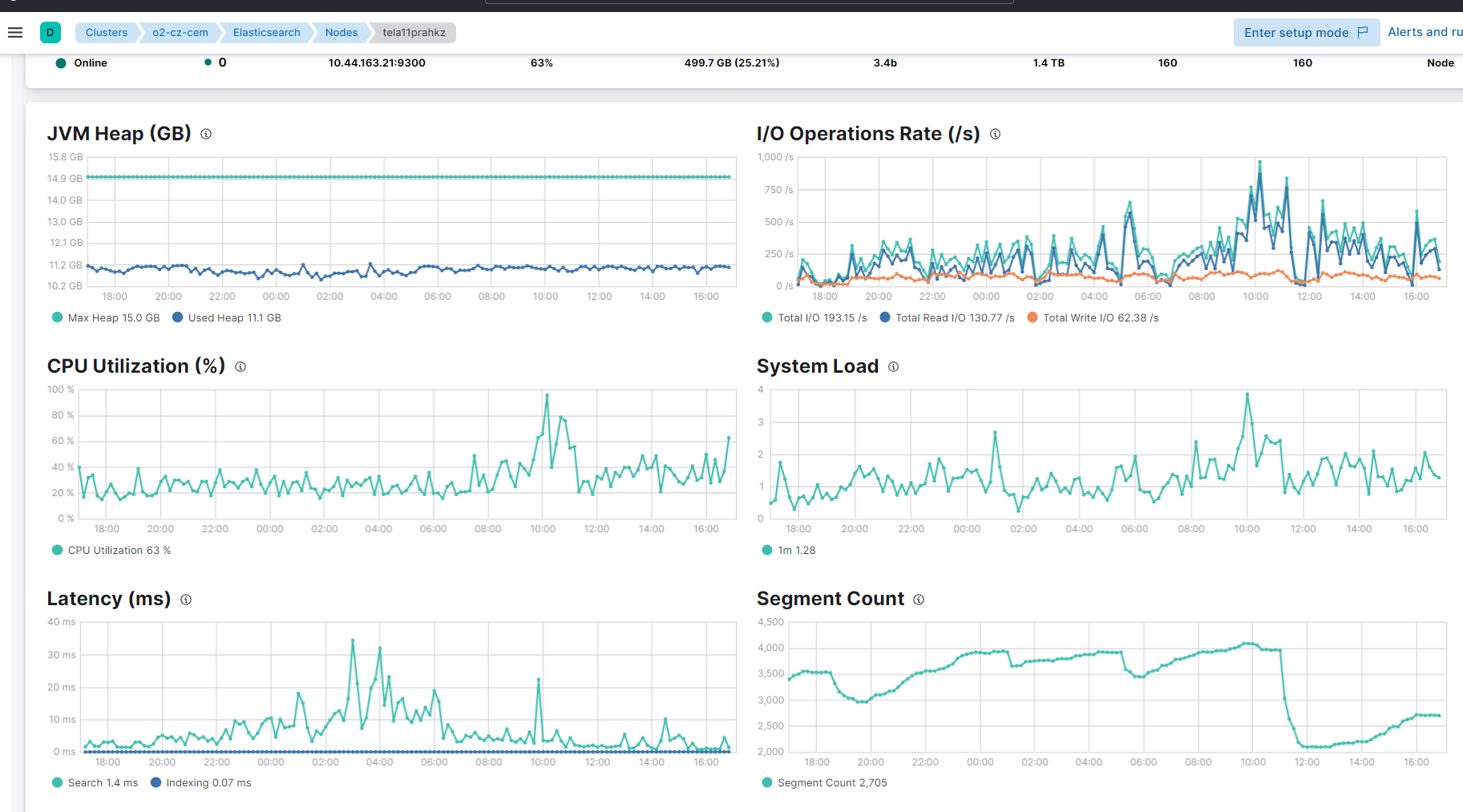1463x812 pixels.
Task: Toggle the 1m series in System Load legend
Action: 789,550
